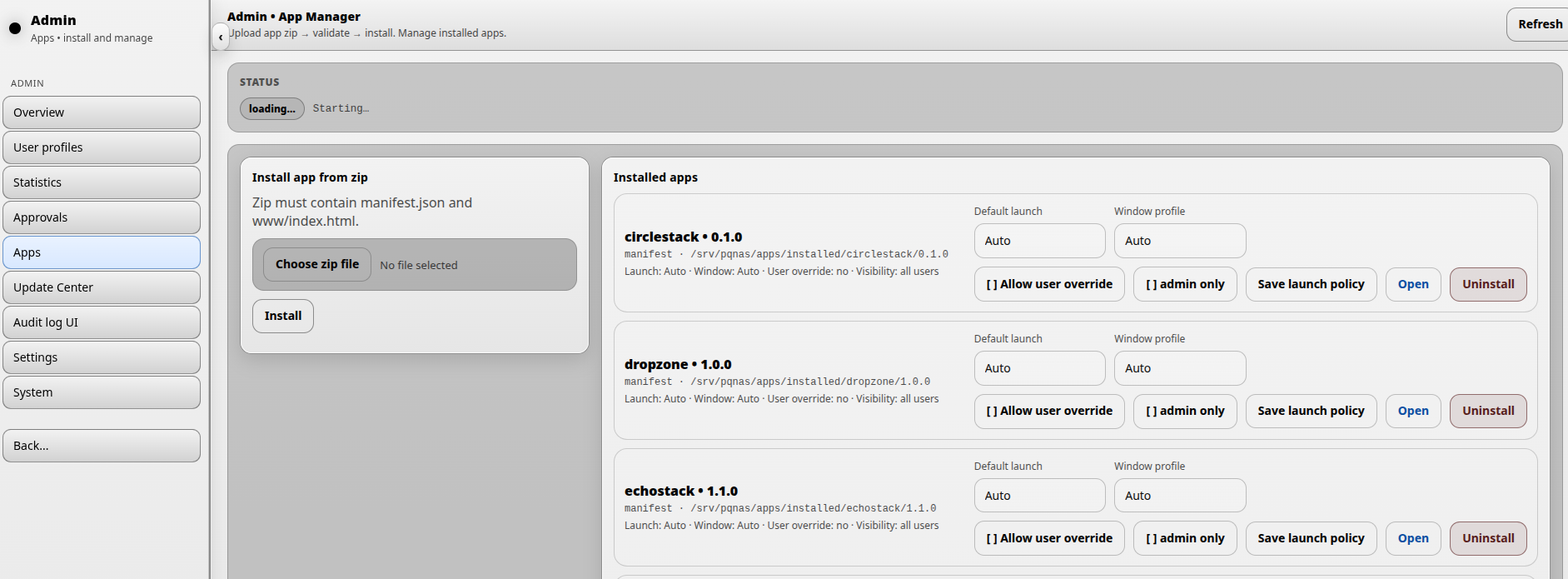Image resolution: width=1568 pixels, height=579 pixels.
Task: Uninstall circlestack 0.1.0
Action: tap(1488, 284)
